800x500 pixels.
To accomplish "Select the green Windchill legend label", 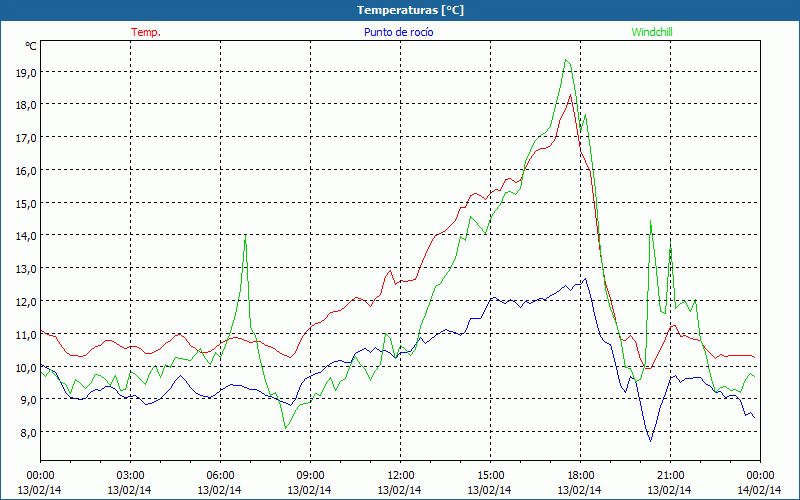I will (x=652, y=32).
